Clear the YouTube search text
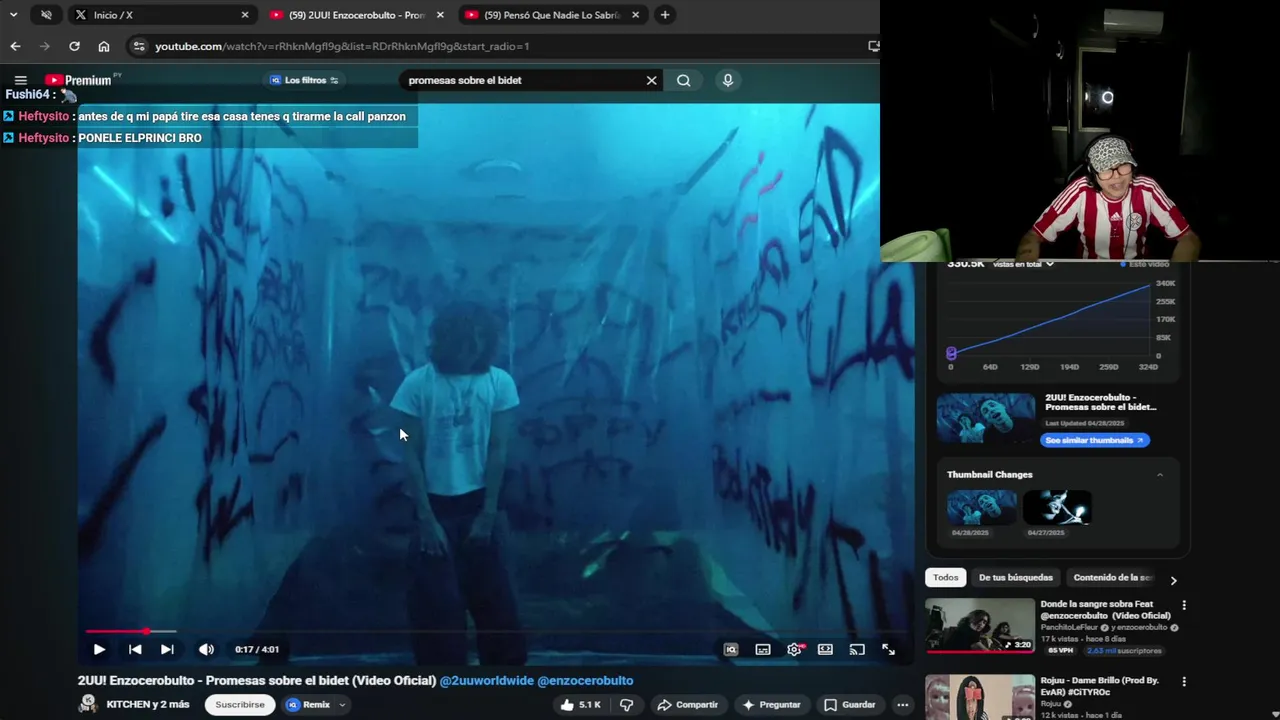 [x=652, y=80]
